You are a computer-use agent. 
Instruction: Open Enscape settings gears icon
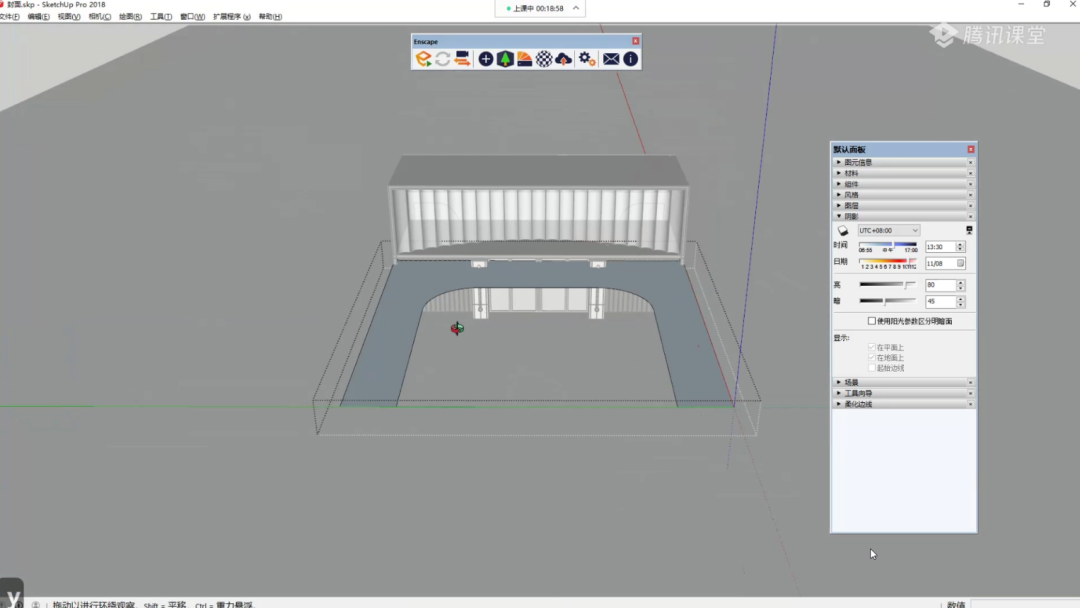coord(587,59)
